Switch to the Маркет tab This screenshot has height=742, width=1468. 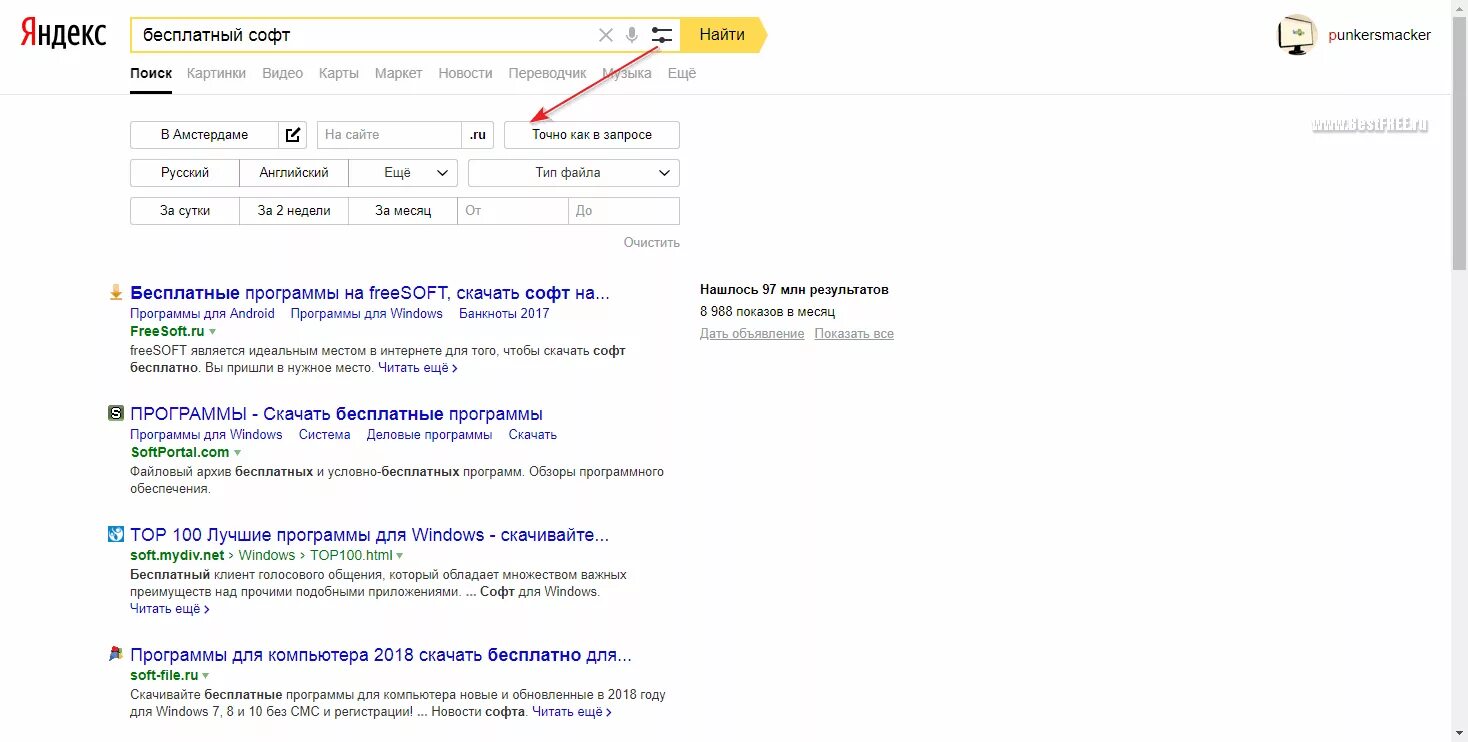point(399,73)
